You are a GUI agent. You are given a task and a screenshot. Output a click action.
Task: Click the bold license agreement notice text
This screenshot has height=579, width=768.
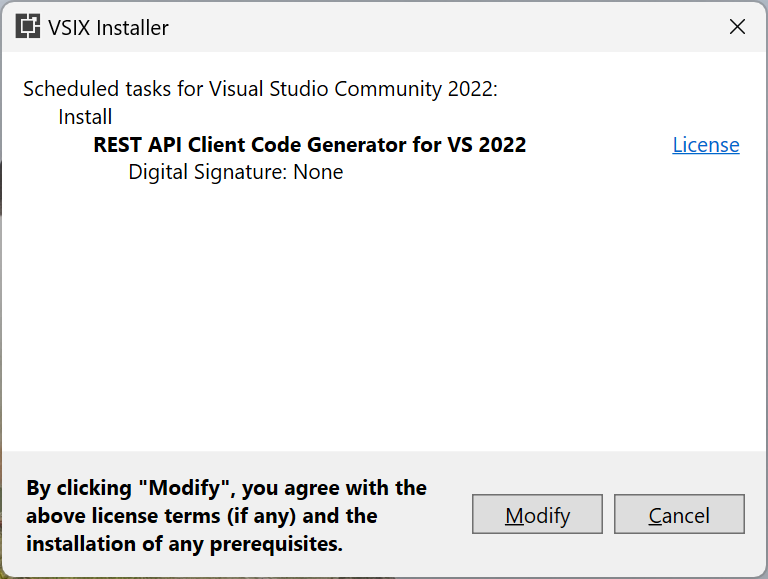click(226, 516)
